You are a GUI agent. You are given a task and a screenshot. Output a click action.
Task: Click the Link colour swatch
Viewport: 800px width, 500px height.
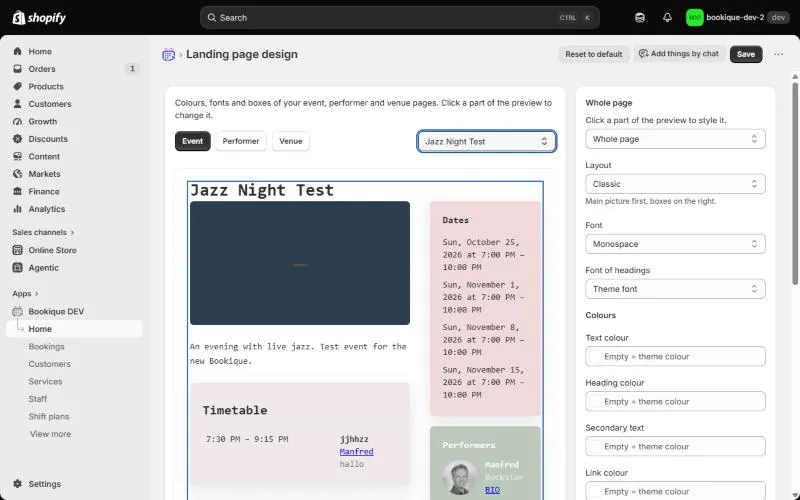coord(595,491)
